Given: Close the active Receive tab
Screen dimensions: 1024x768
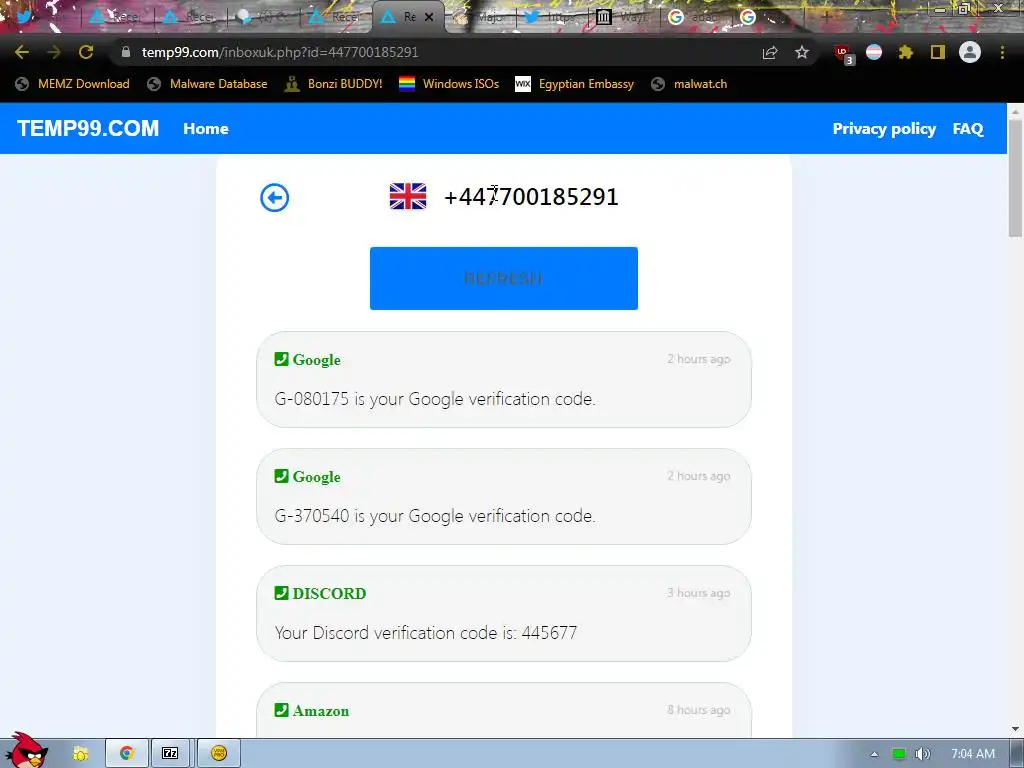Looking at the screenshot, I should [x=429, y=17].
